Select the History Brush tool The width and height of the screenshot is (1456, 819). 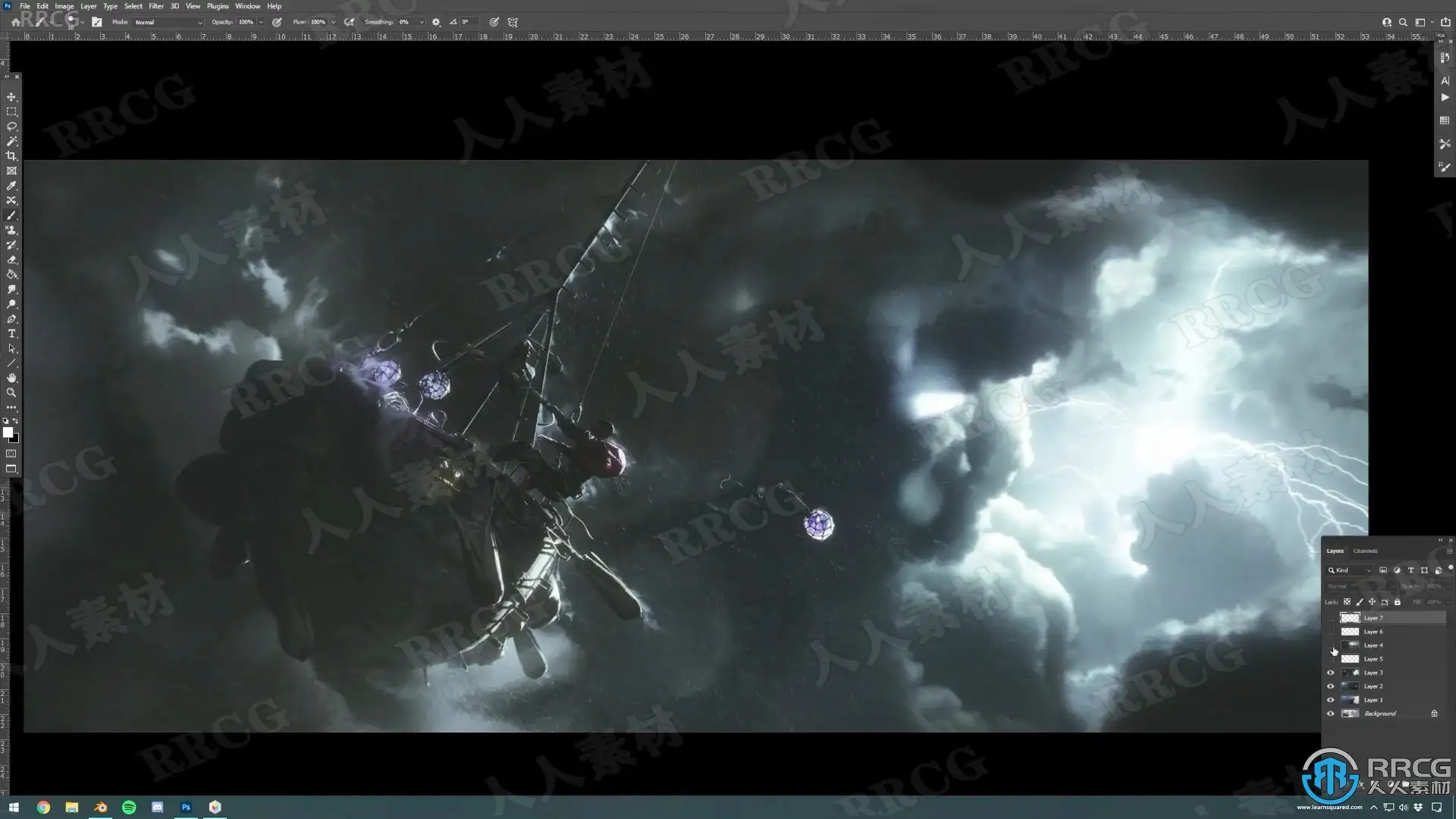click(11, 245)
